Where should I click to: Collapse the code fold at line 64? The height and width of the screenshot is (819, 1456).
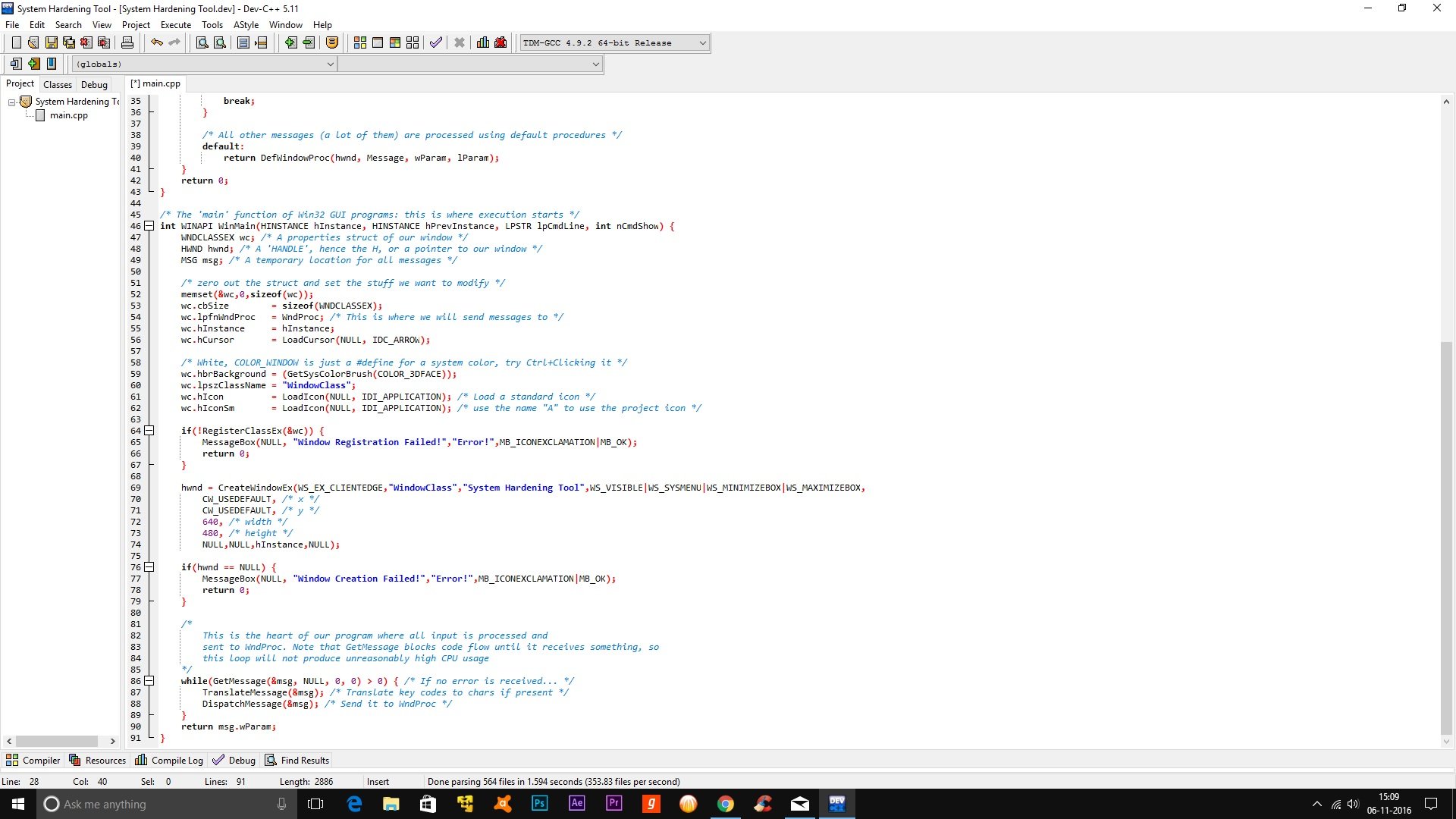point(149,431)
